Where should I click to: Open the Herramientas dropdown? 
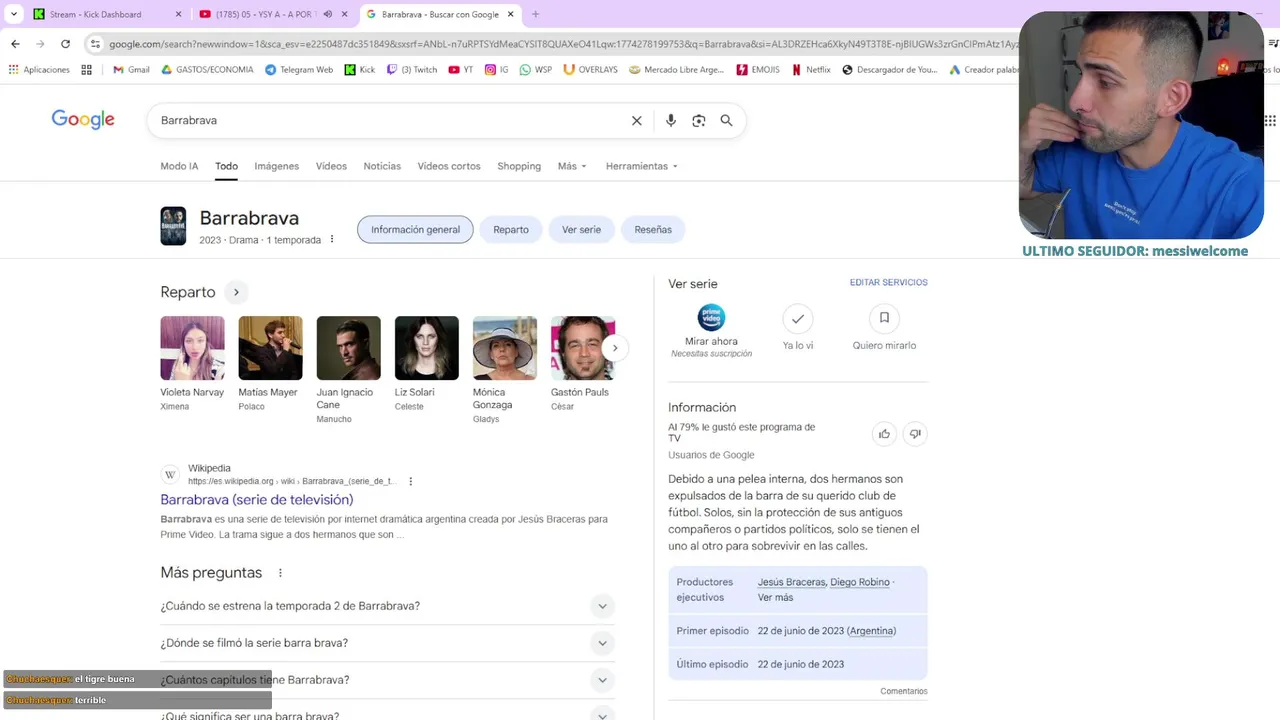pos(641,166)
